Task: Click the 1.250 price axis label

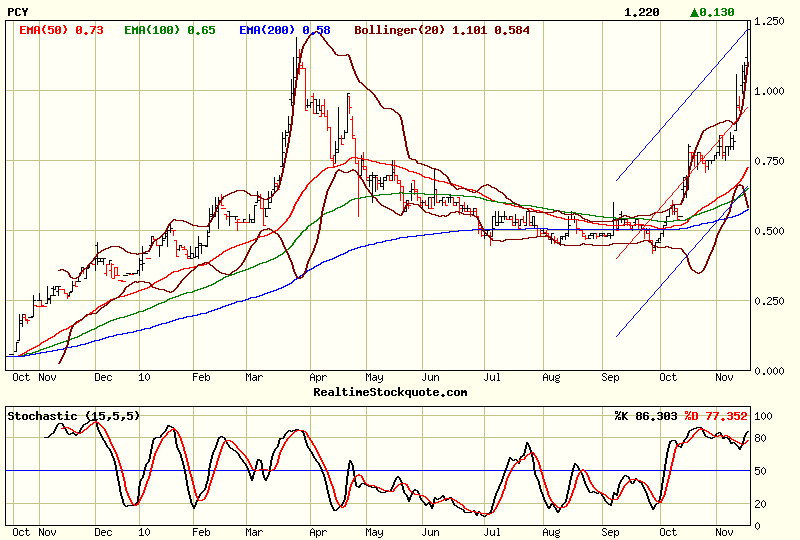Action: coord(769,21)
